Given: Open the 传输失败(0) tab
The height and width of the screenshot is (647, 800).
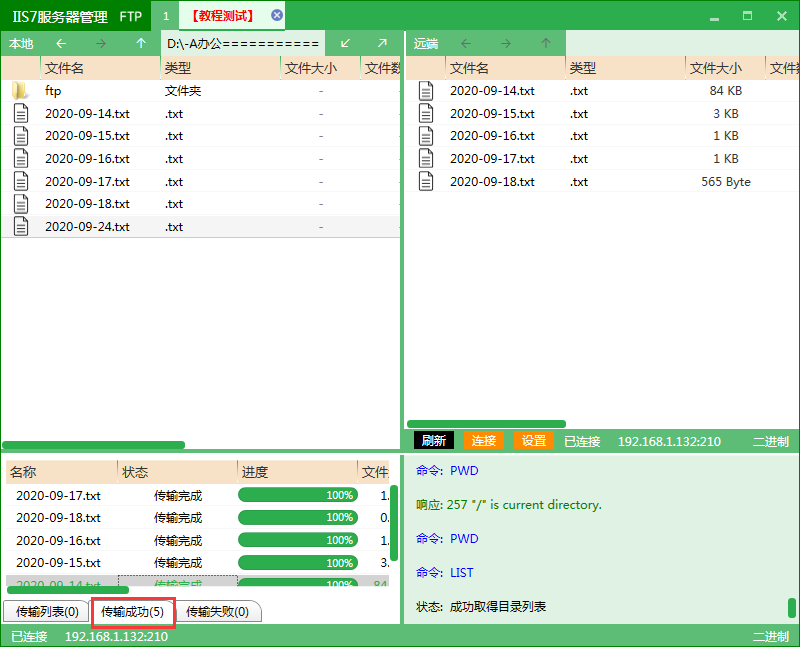Looking at the screenshot, I should (x=217, y=611).
